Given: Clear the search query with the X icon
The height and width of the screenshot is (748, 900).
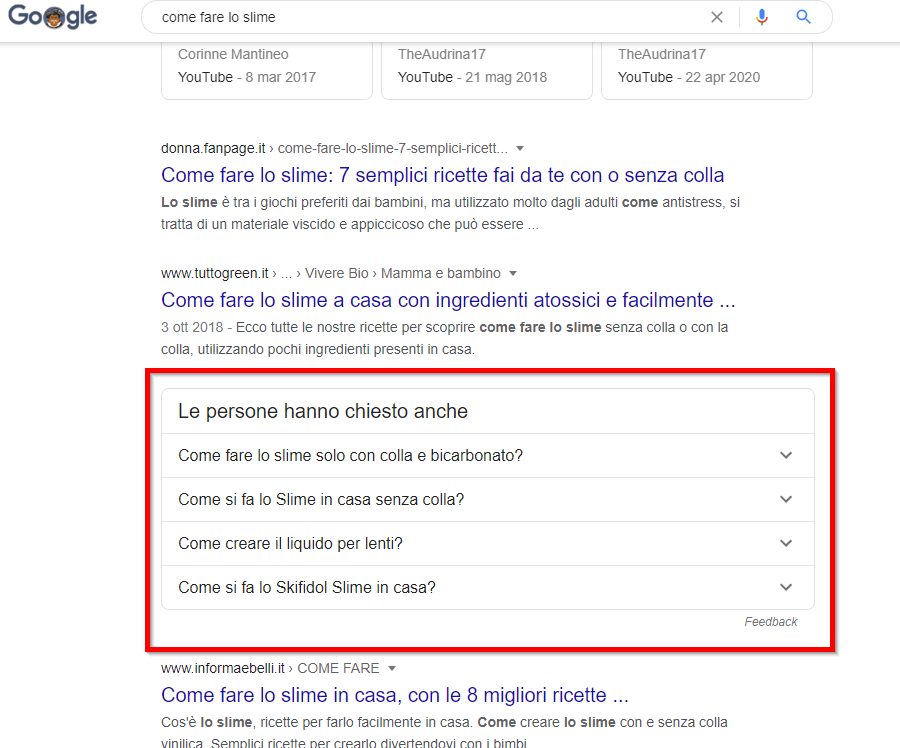Looking at the screenshot, I should click(716, 17).
